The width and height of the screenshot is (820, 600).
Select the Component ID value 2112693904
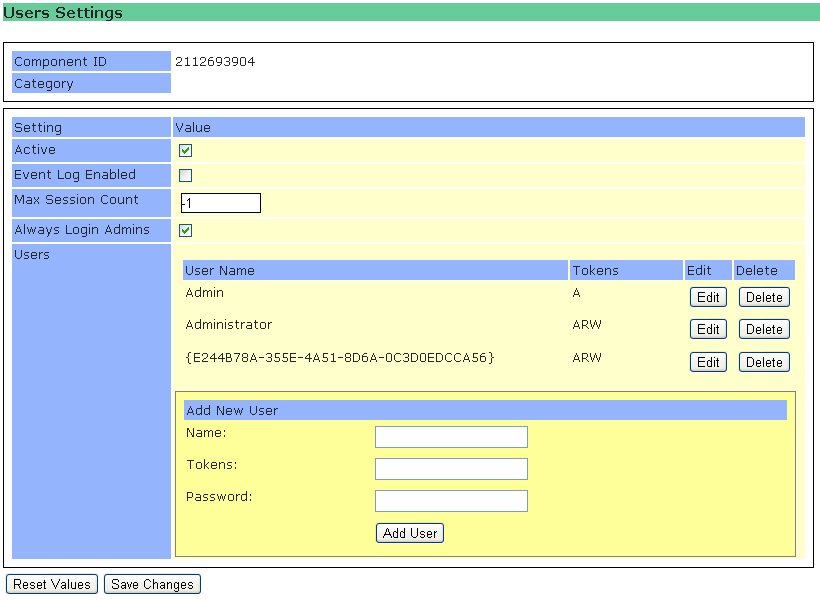(x=215, y=62)
